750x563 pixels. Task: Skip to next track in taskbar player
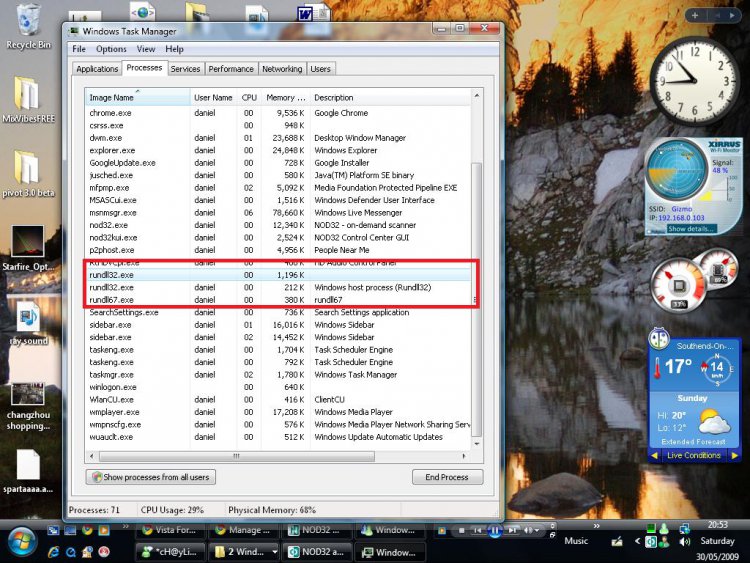tap(512, 530)
